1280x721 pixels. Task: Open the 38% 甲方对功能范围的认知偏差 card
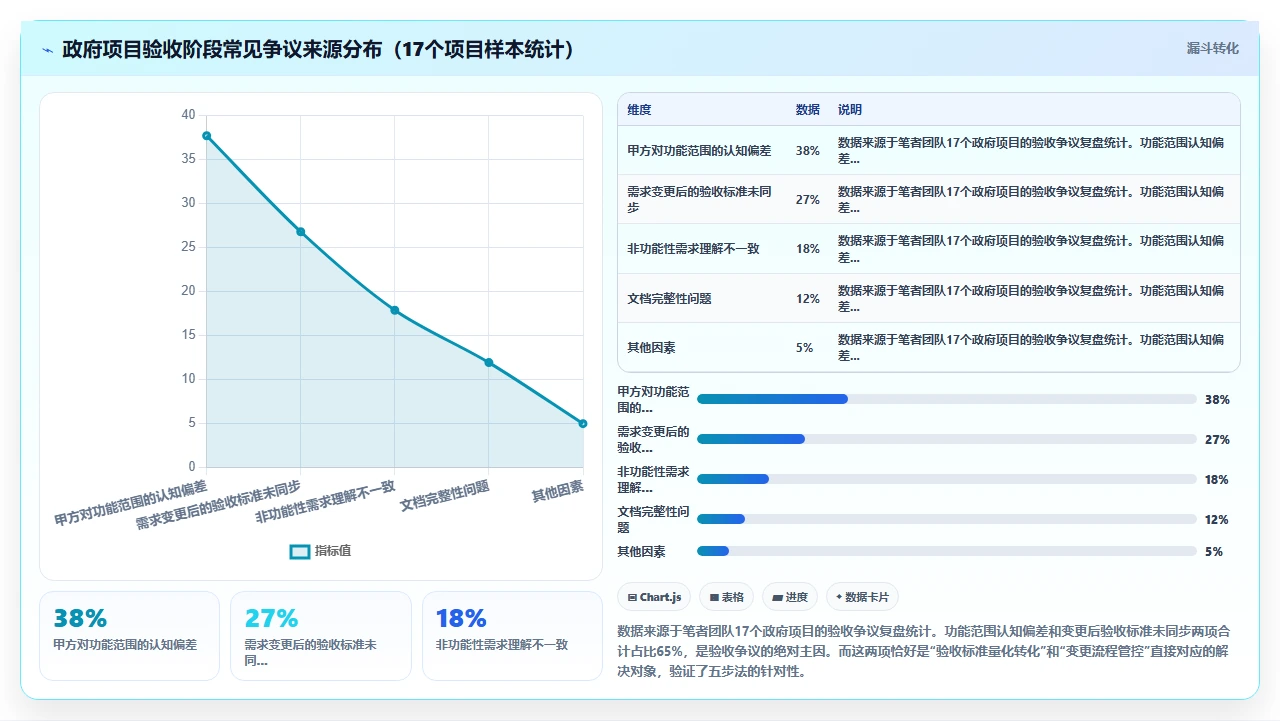[x=129, y=636]
